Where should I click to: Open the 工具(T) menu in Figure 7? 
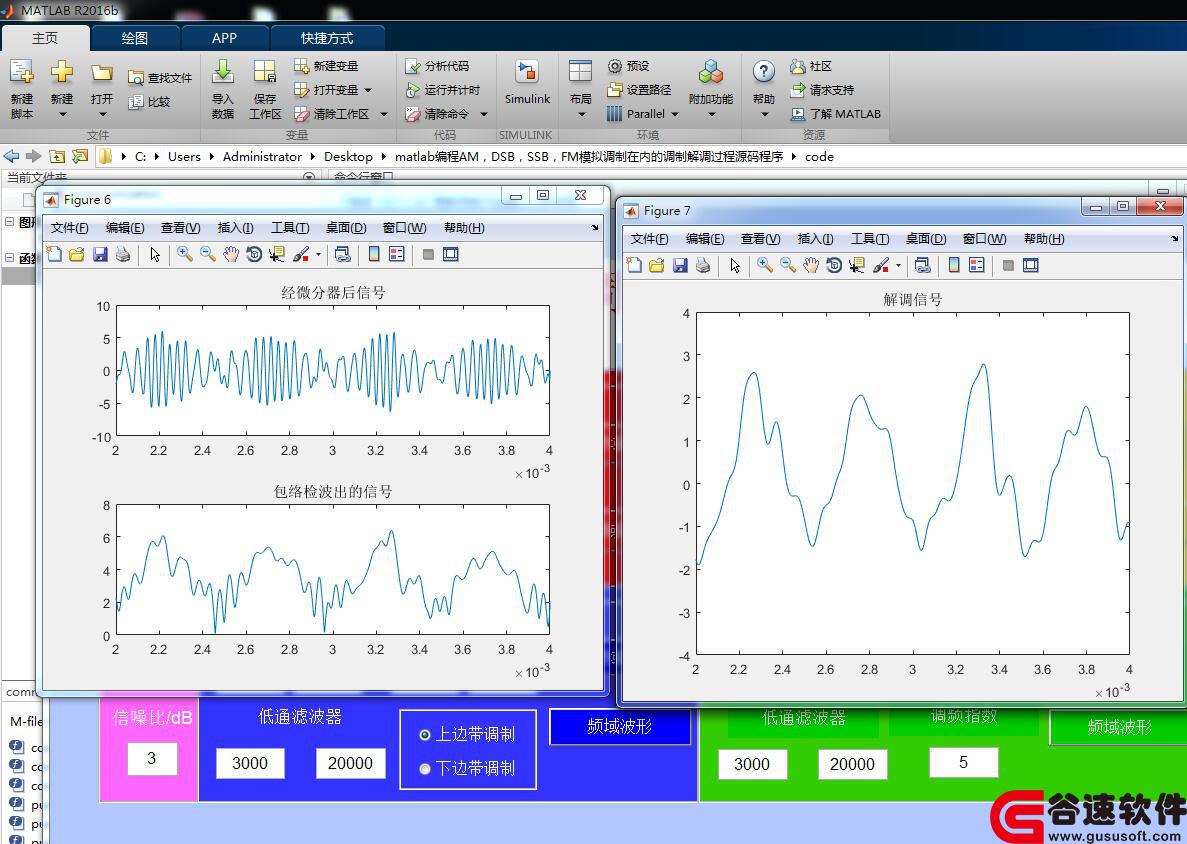coord(870,238)
